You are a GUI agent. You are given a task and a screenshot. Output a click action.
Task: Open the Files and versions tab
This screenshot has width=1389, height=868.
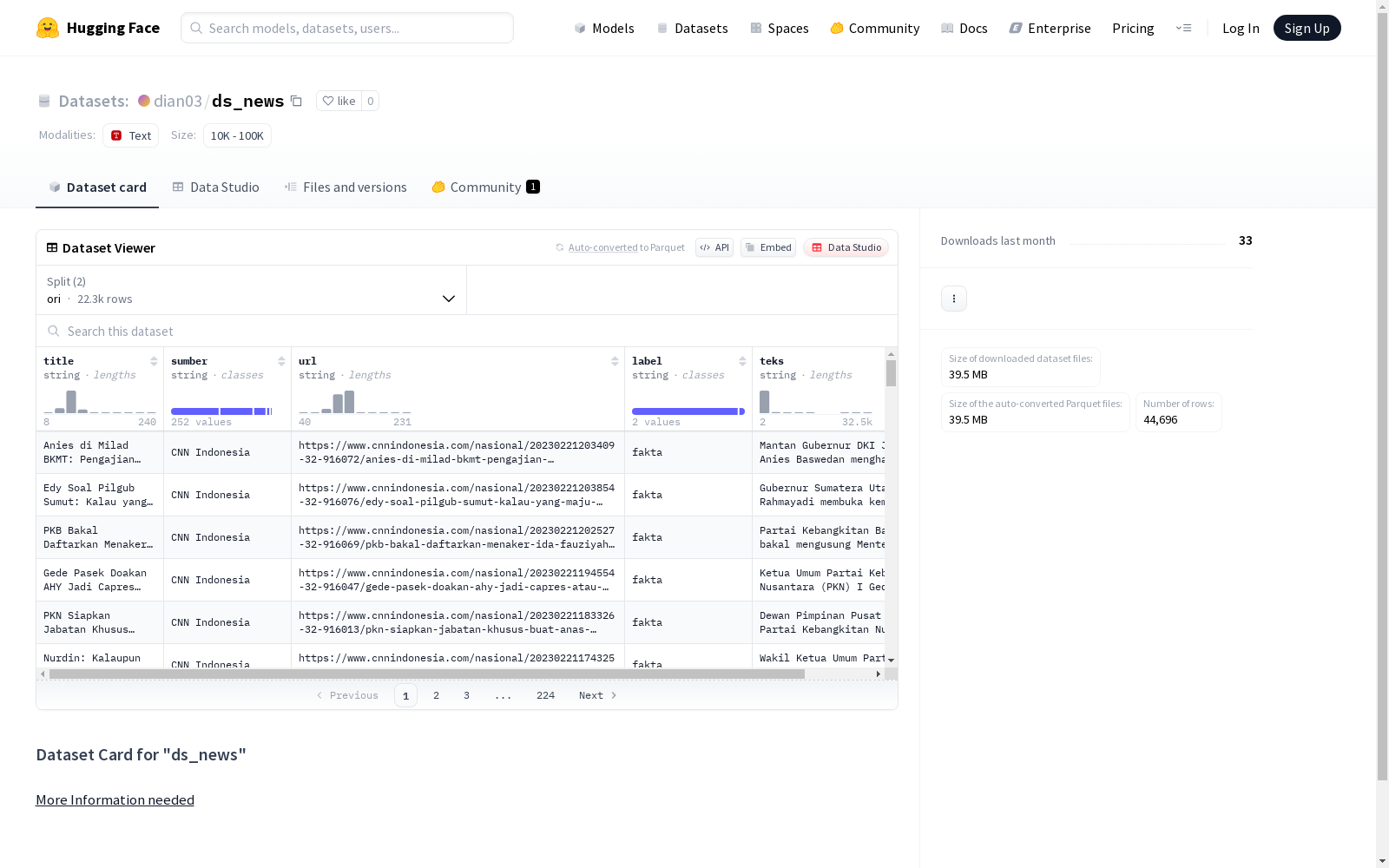pyautogui.click(x=346, y=187)
